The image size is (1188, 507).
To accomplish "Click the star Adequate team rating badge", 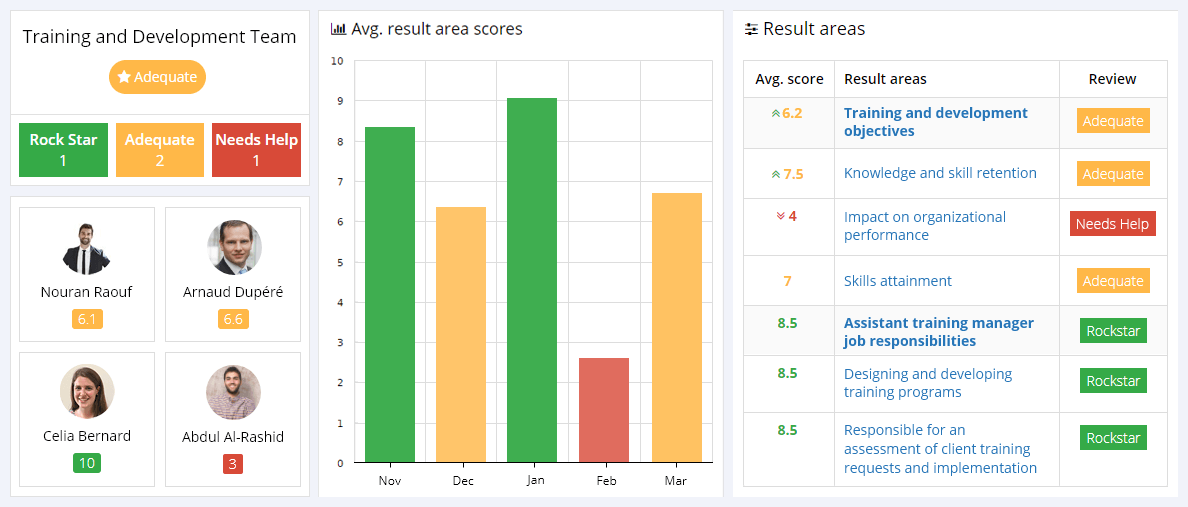I will pyautogui.click(x=157, y=77).
